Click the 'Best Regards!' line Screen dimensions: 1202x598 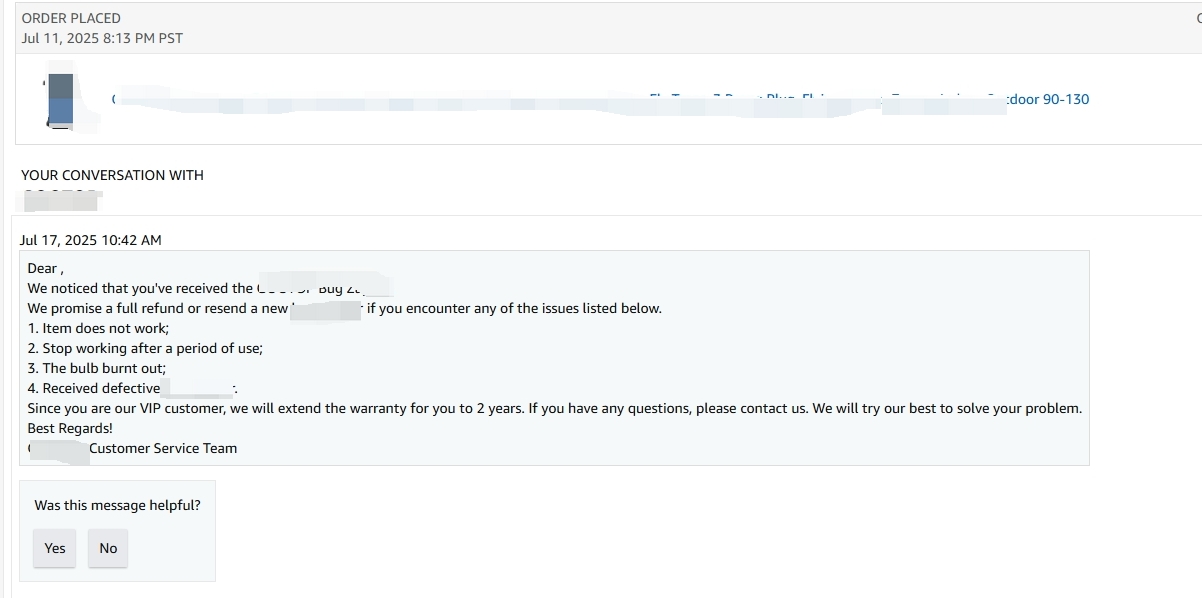click(x=70, y=428)
